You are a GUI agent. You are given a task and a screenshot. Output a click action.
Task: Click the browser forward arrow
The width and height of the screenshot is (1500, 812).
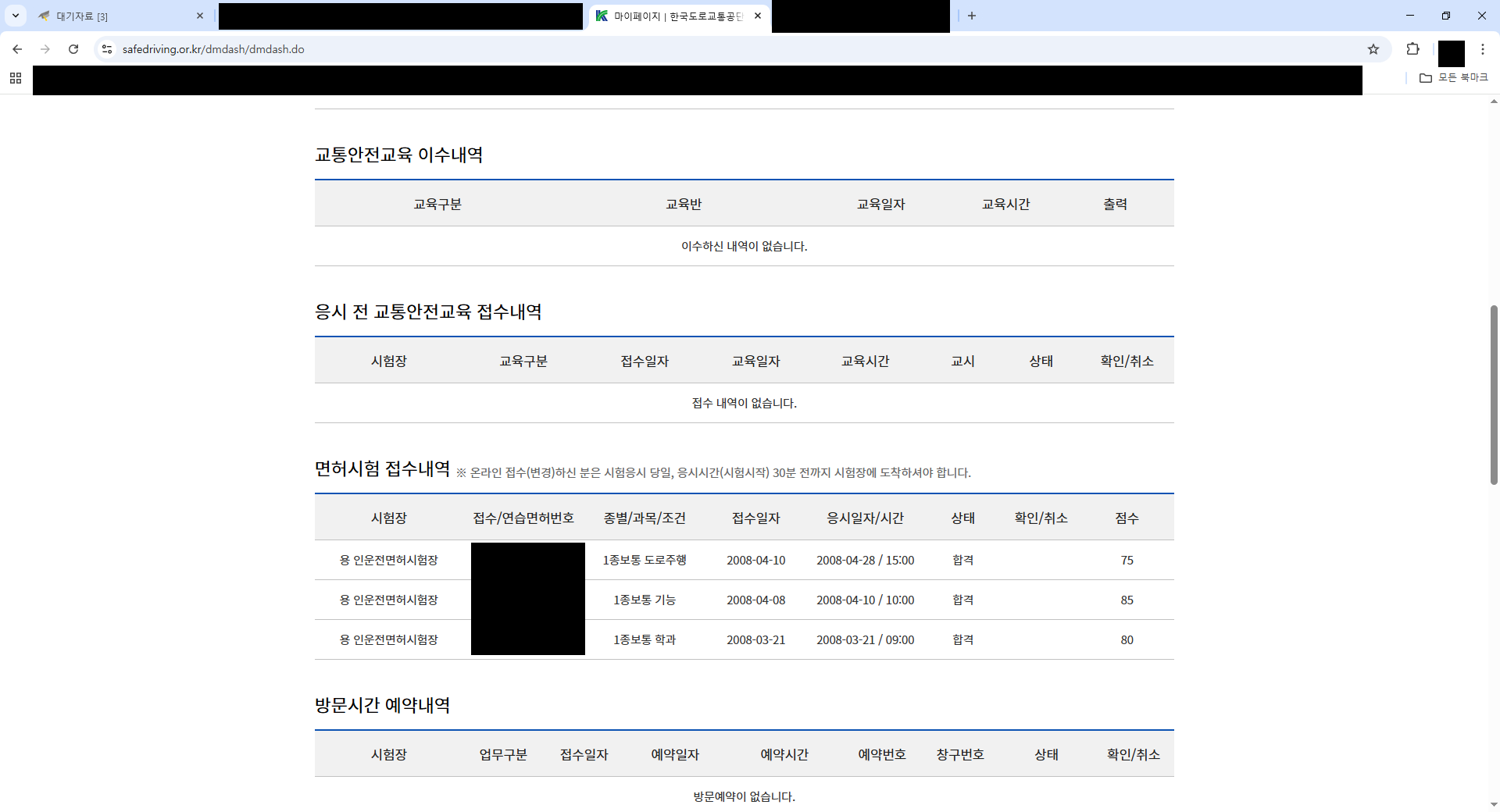click(45, 49)
